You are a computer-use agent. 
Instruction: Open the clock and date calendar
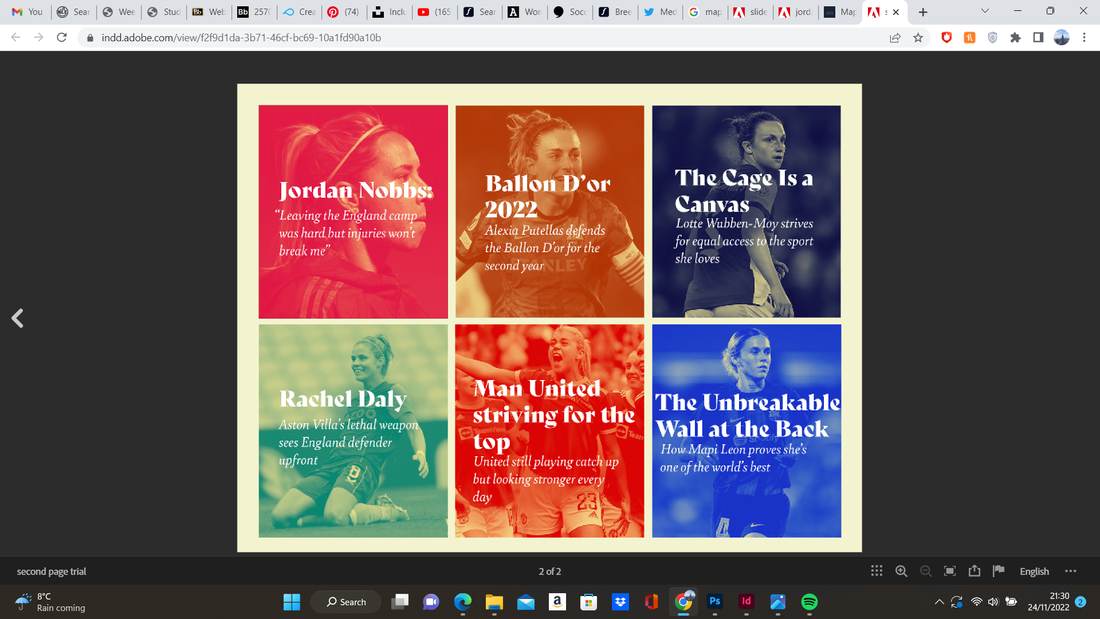(x=1048, y=602)
